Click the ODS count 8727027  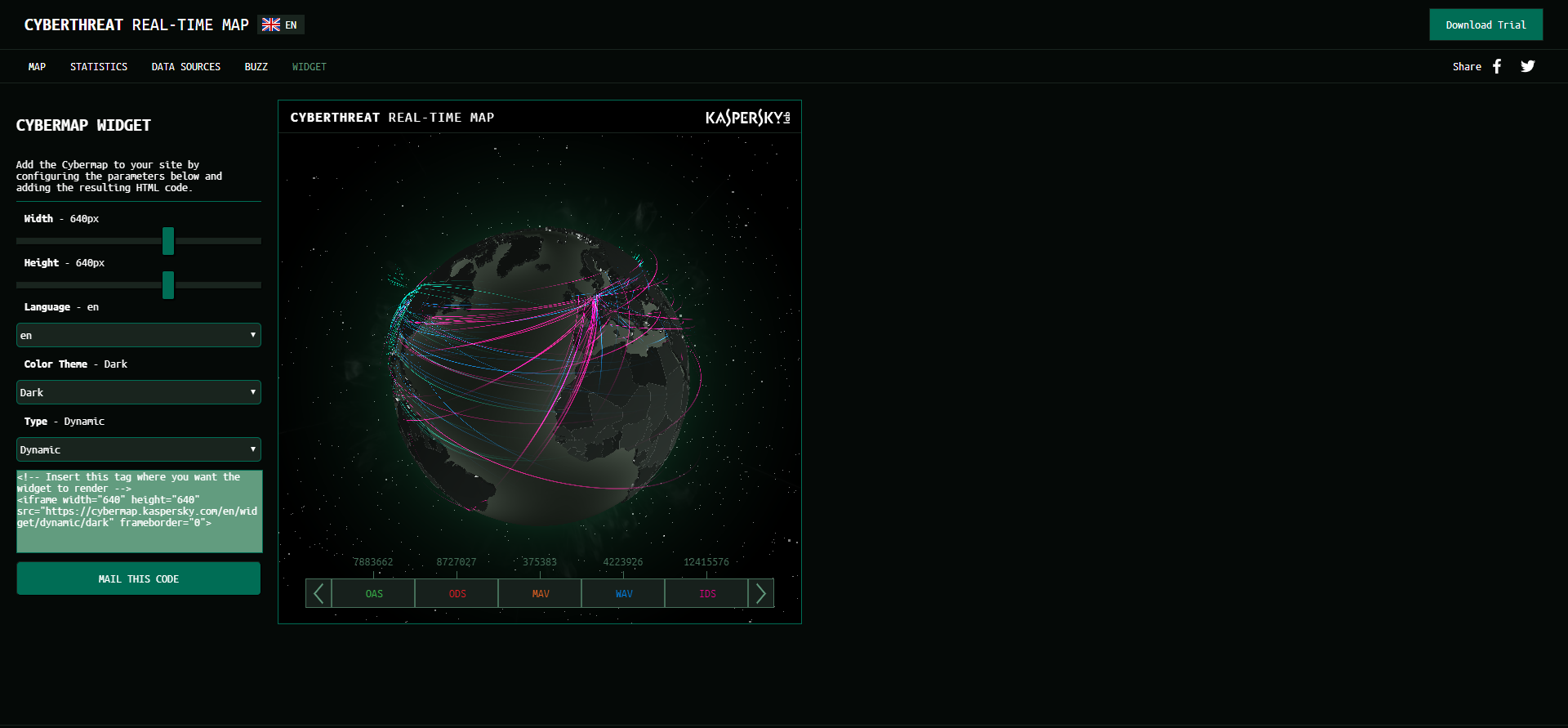click(x=457, y=562)
